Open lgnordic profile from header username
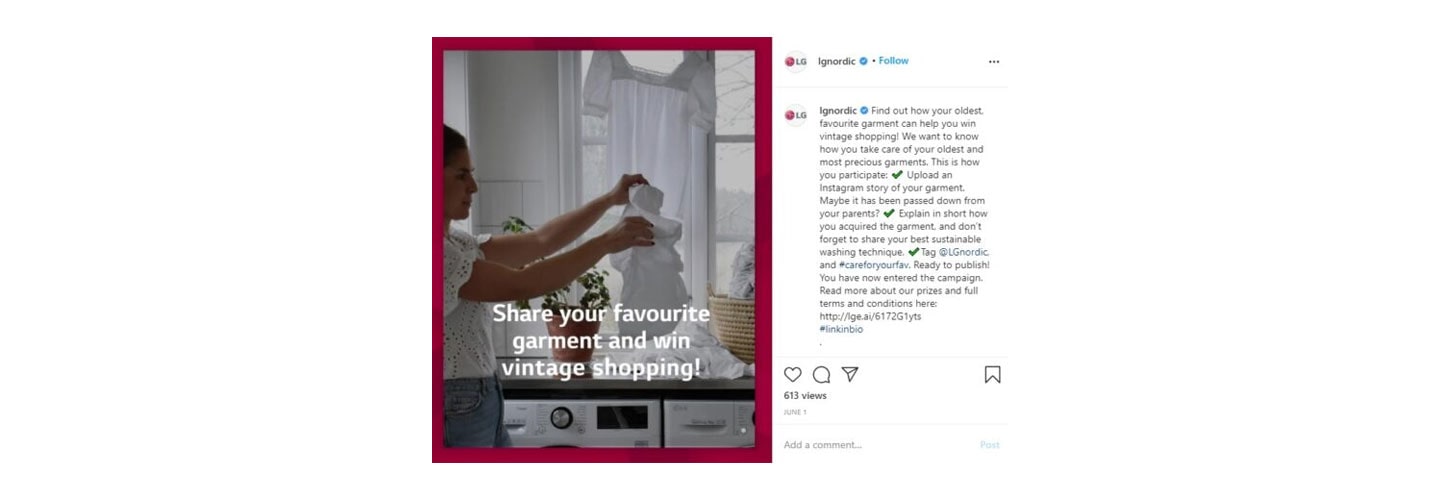The image size is (1440, 500). tap(837, 61)
